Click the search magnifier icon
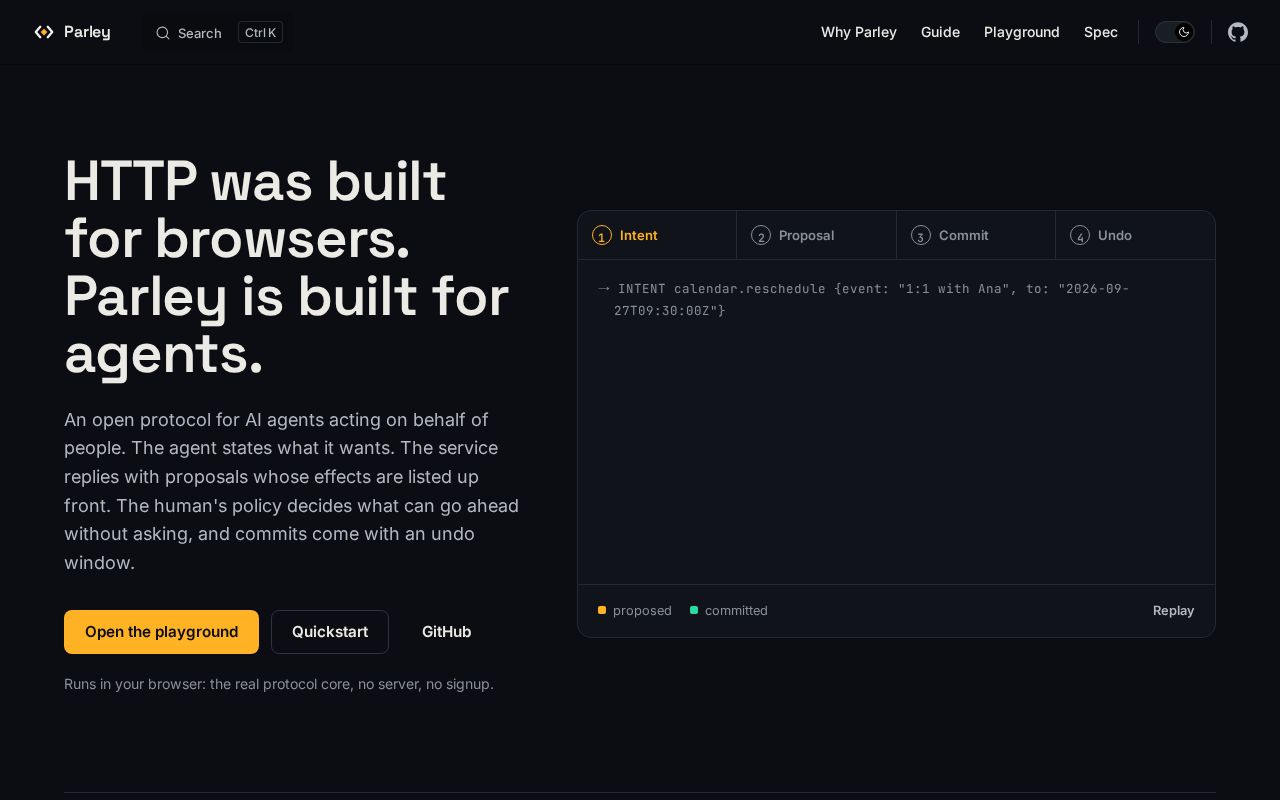This screenshot has width=1280, height=800. tap(162, 33)
